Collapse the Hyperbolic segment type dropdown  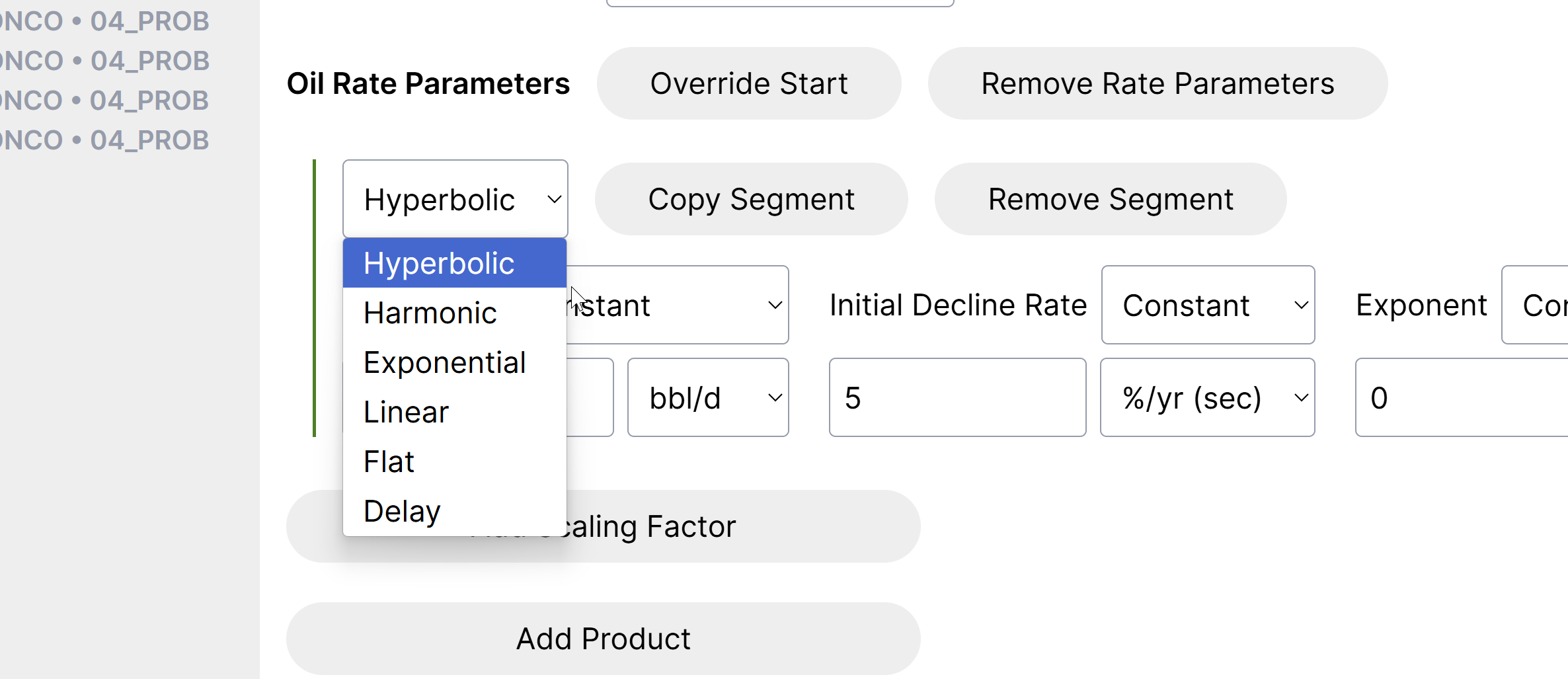[455, 199]
